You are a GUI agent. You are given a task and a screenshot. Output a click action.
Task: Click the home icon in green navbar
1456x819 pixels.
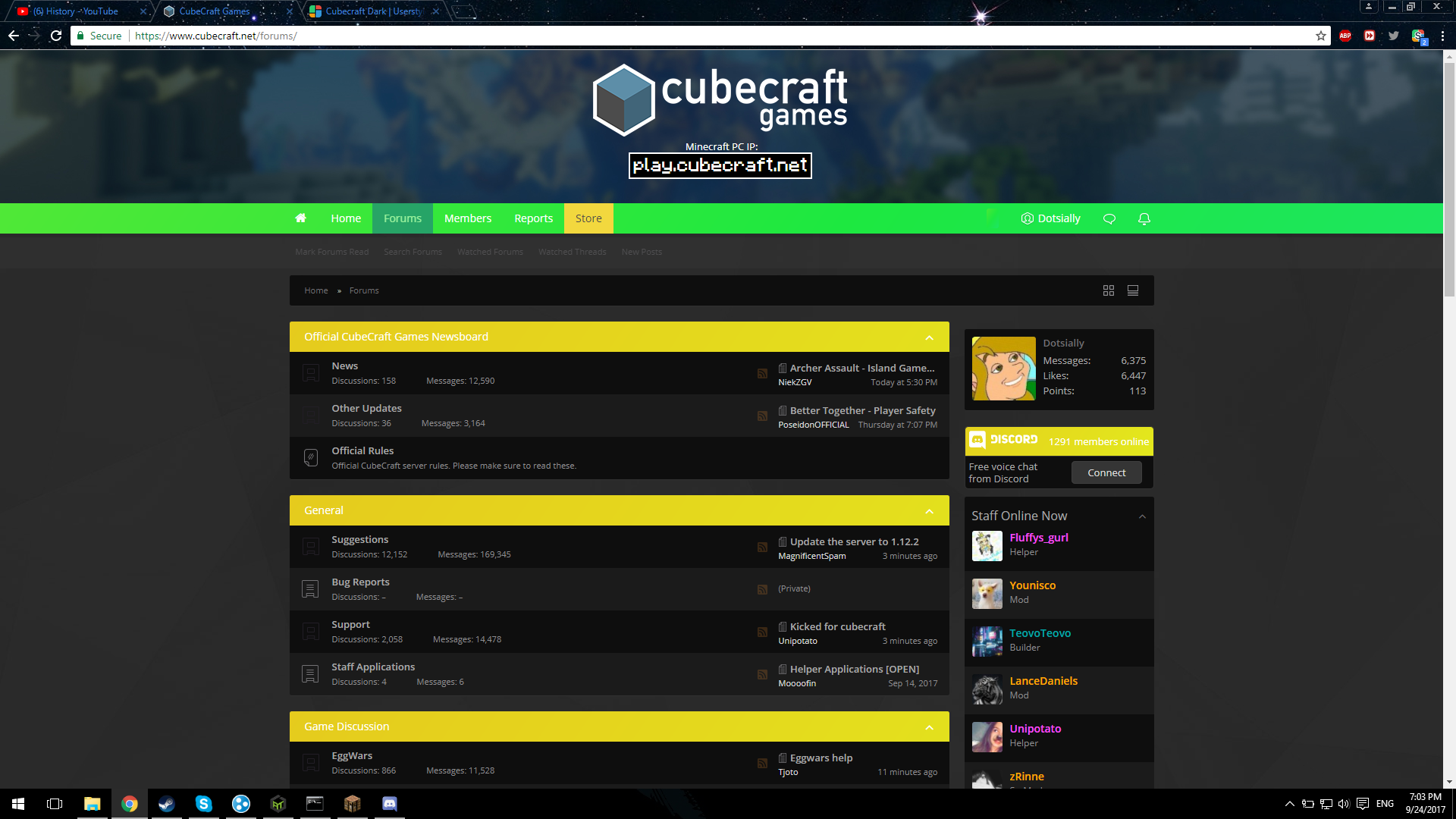(x=300, y=218)
